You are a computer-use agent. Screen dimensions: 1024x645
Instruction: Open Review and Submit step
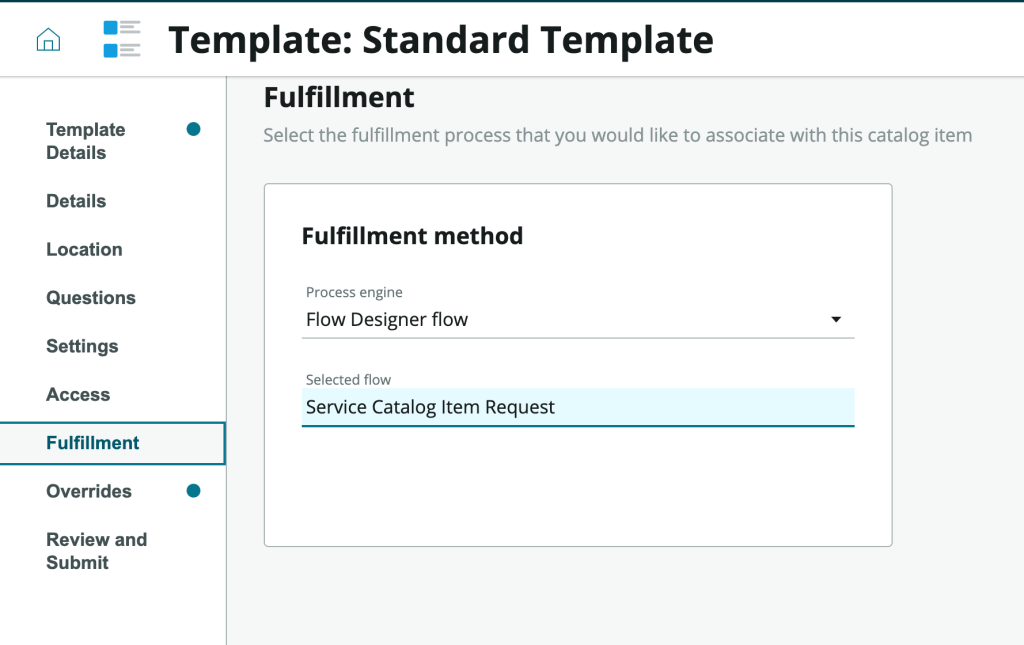coord(96,551)
